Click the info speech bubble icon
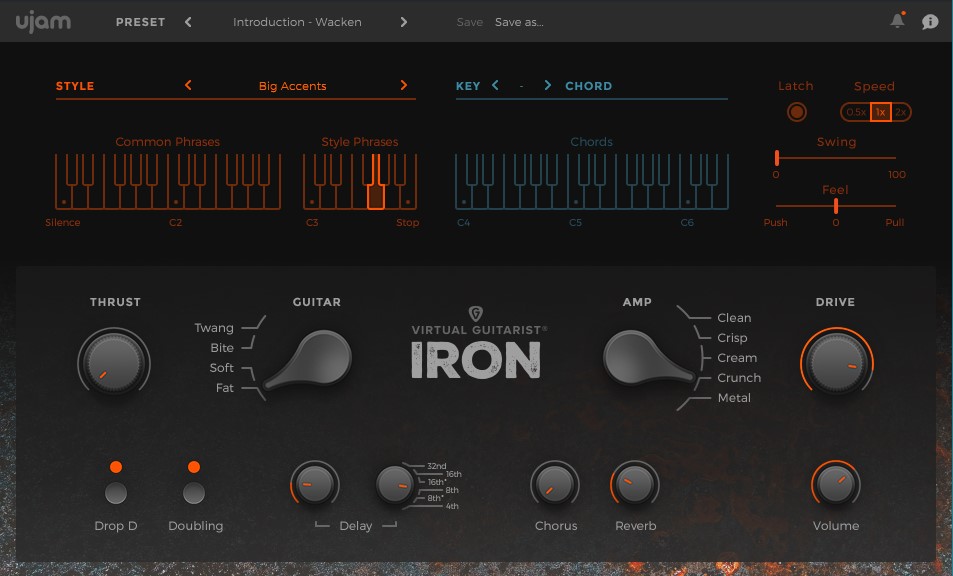 click(x=930, y=22)
